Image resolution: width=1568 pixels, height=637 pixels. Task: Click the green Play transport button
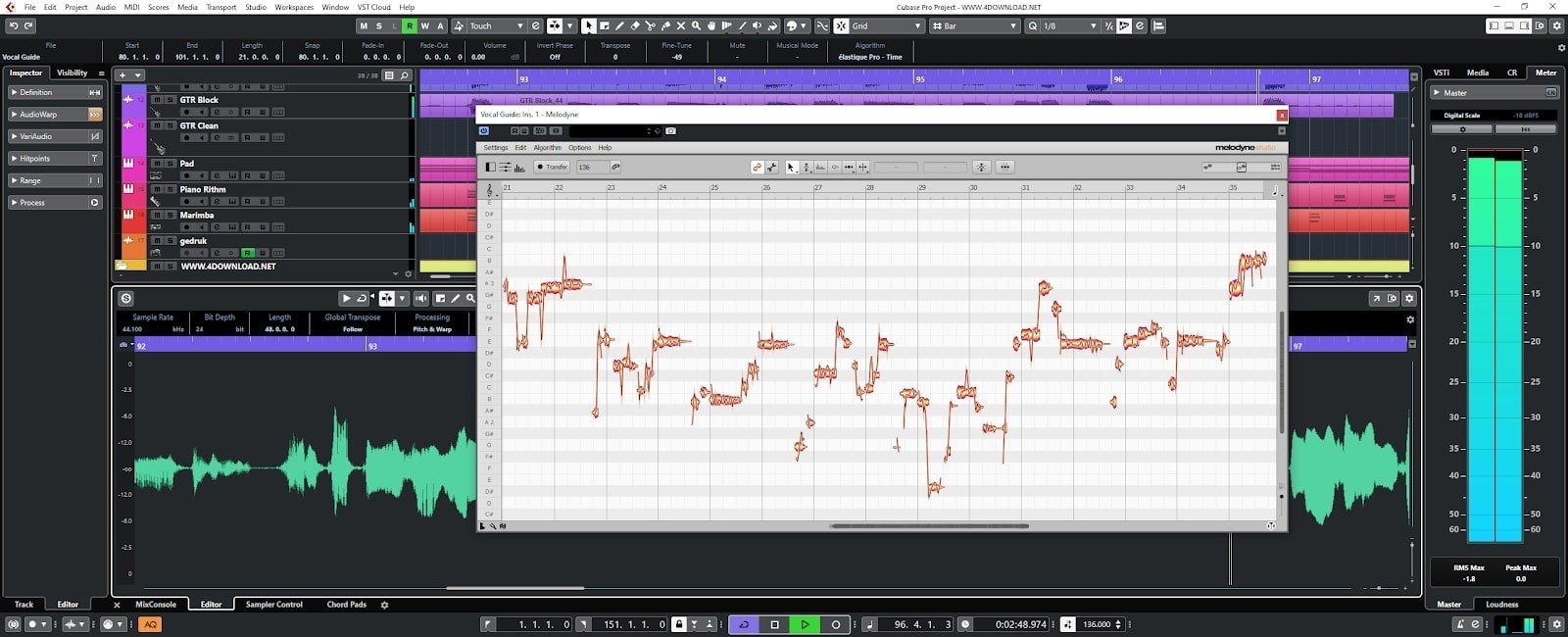(805, 624)
